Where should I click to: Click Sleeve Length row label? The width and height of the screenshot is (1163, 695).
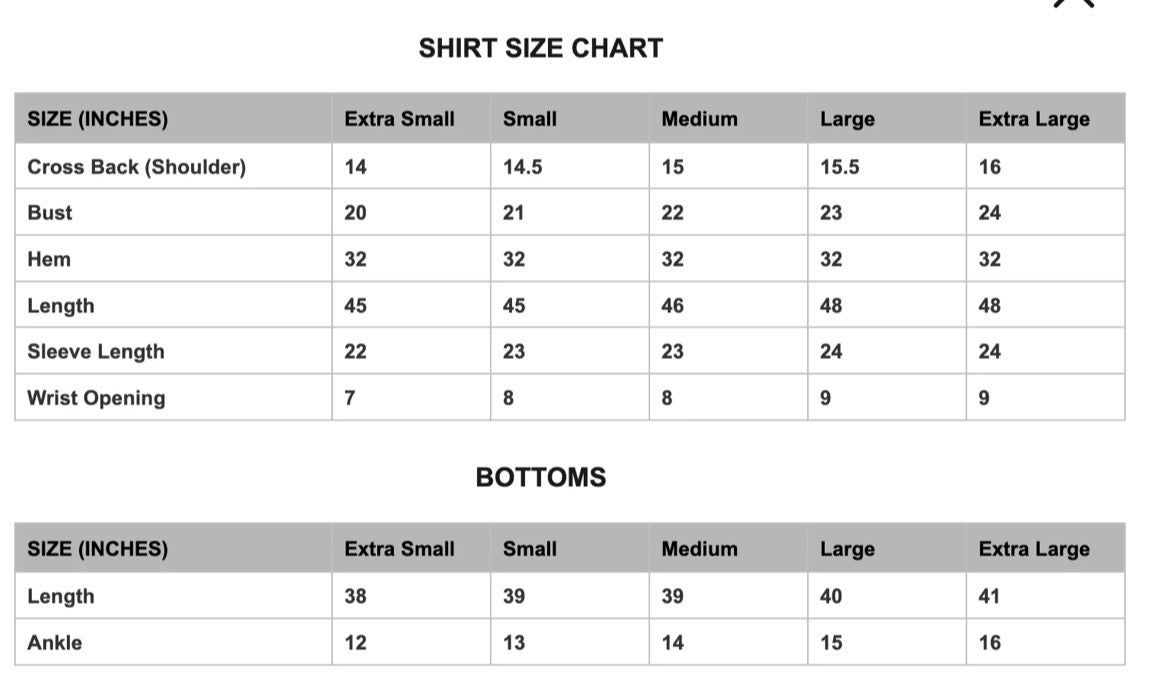96,352
